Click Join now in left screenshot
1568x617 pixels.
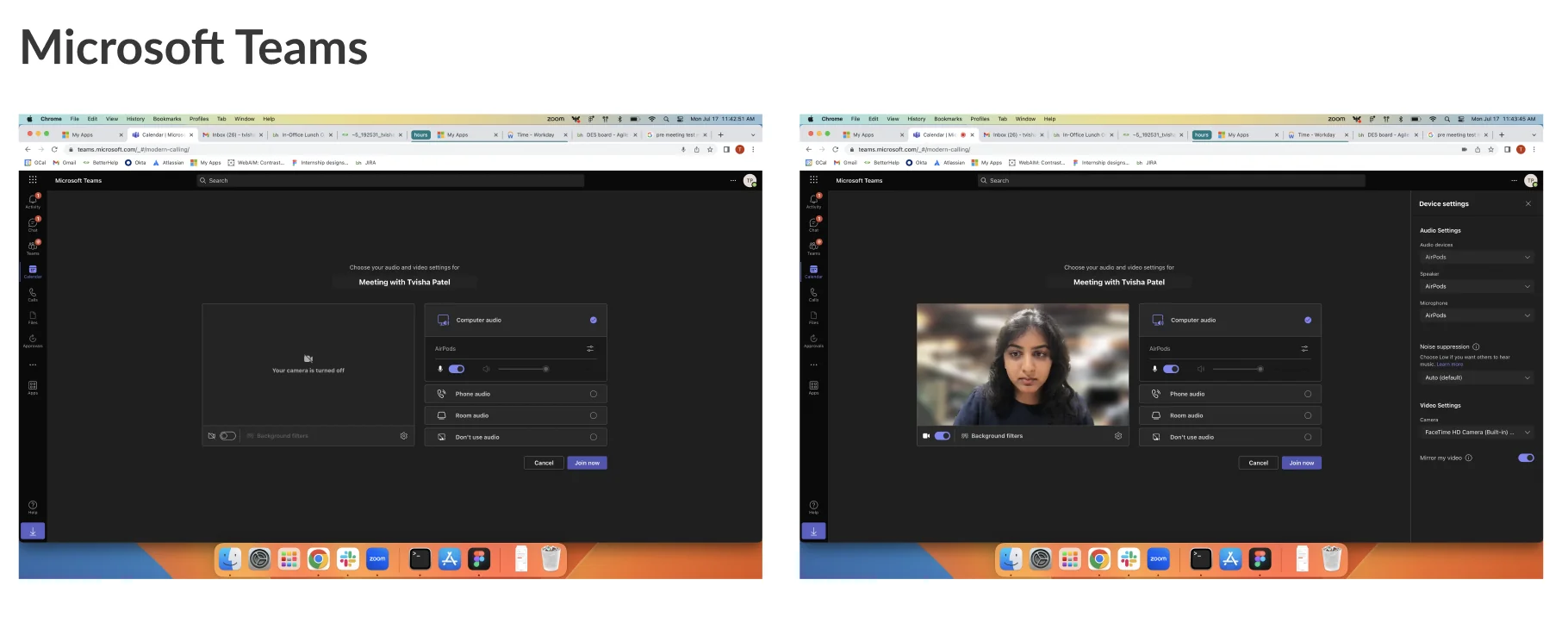point(588,463)
